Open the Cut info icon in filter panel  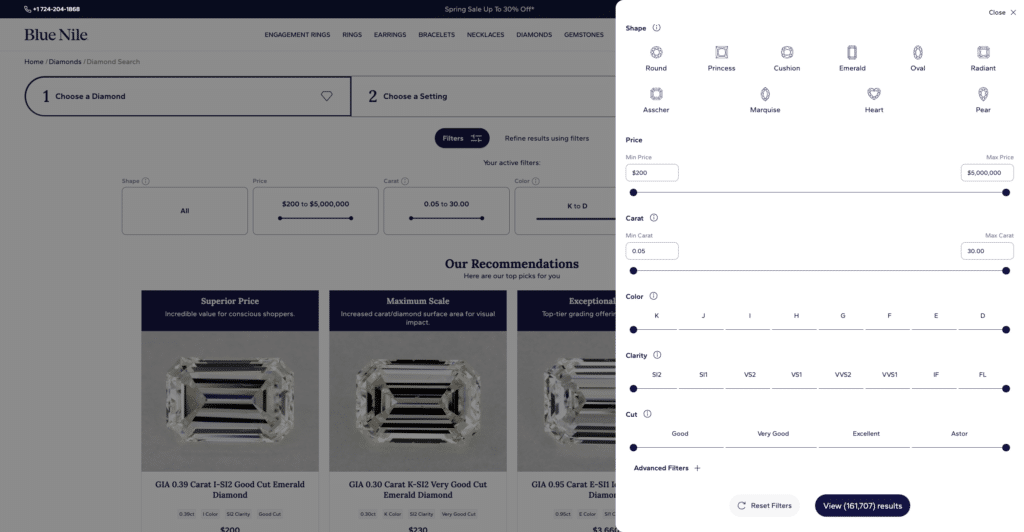pos(647,413)
